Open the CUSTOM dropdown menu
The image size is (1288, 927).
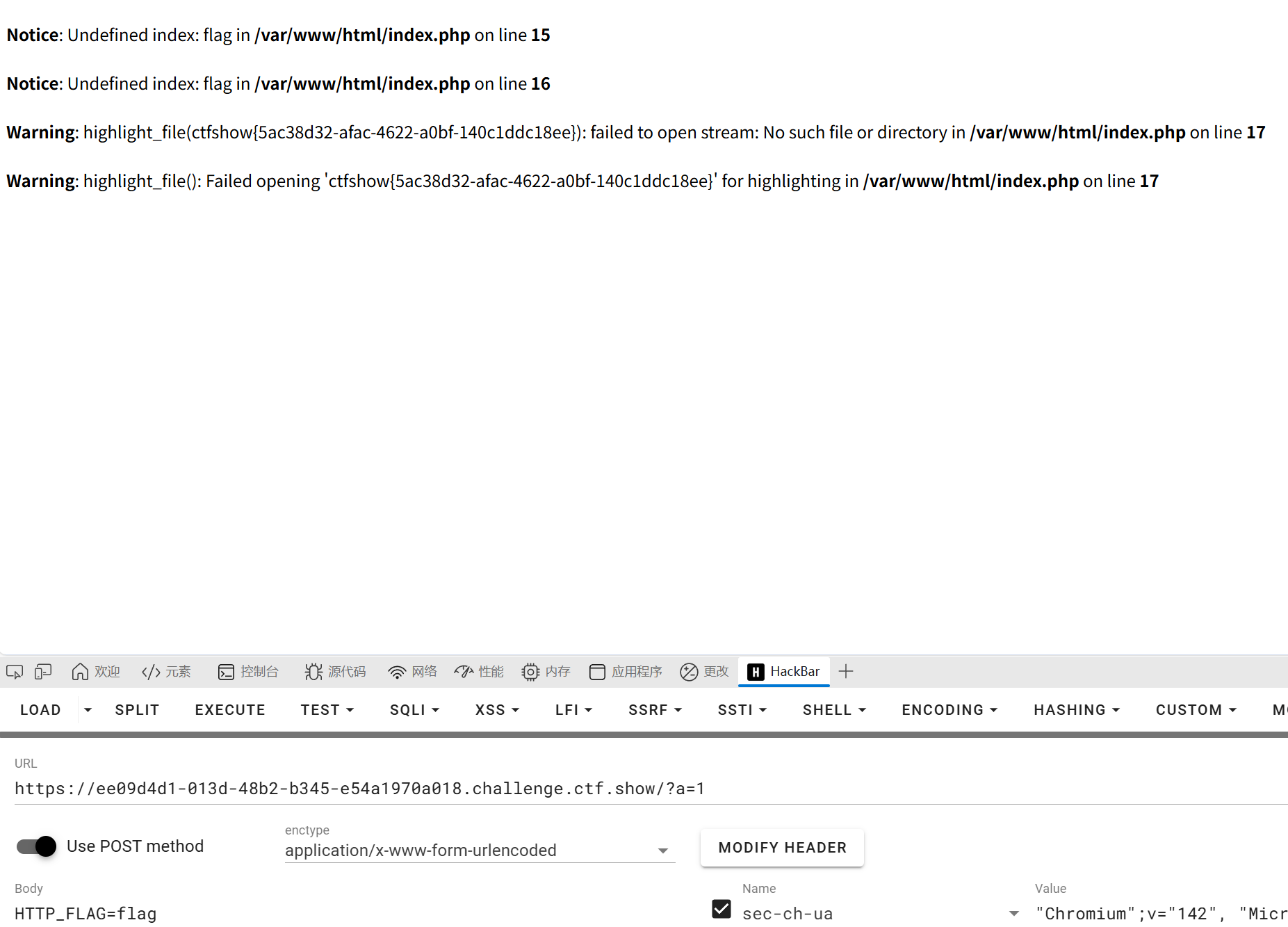click(x=1197, y=710)
